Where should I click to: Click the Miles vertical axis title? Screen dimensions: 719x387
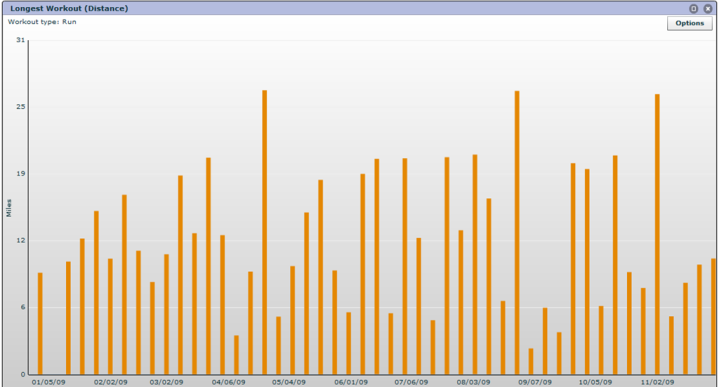[9, 208]
